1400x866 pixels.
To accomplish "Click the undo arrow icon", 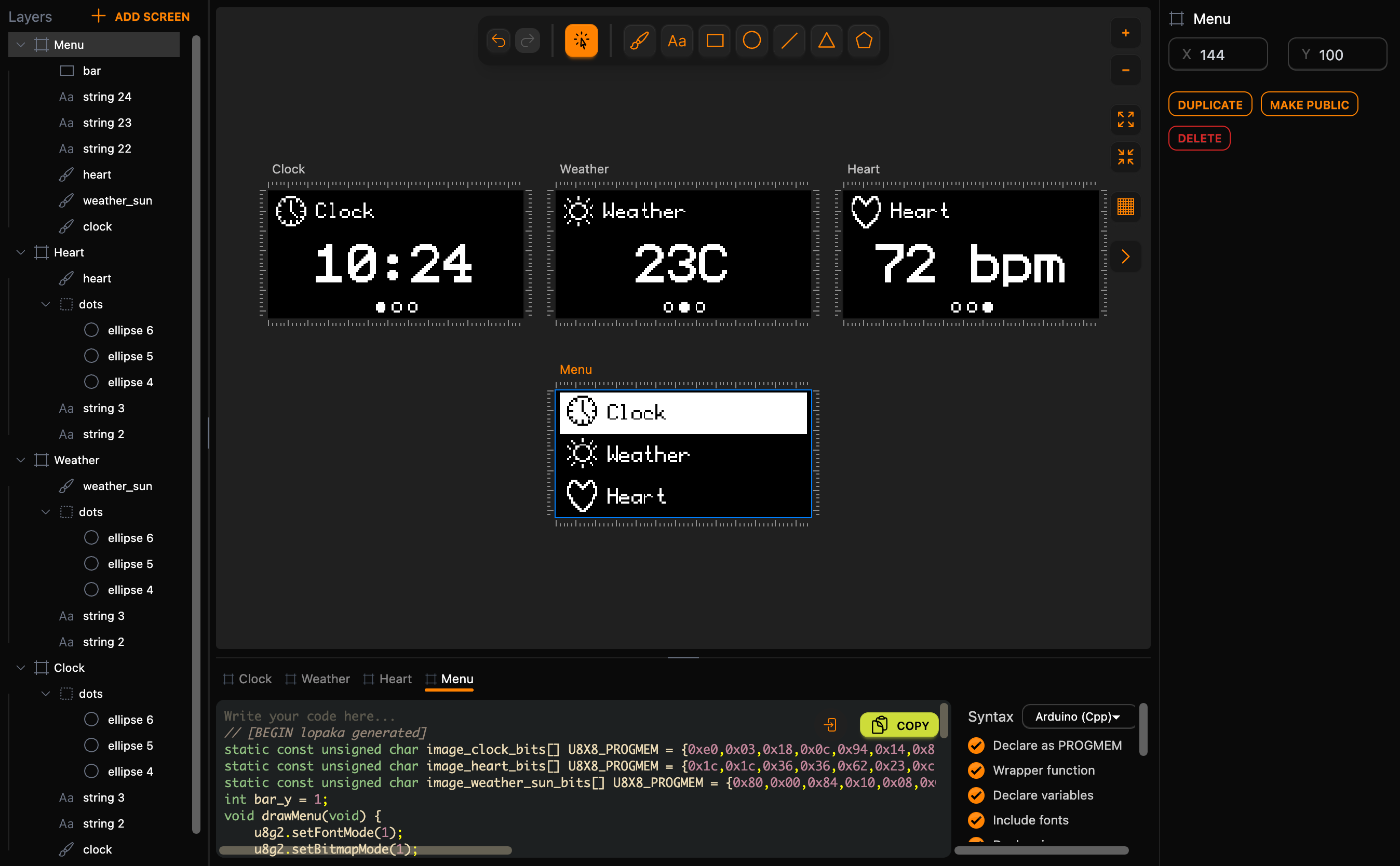I will pyautogui.click(x=499, y=40).
